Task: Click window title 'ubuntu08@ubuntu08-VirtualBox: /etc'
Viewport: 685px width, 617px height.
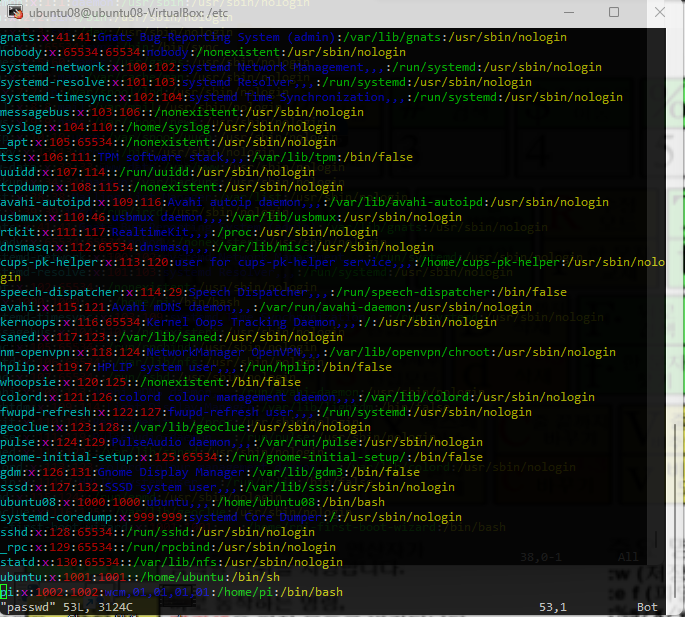Action: 128,13
